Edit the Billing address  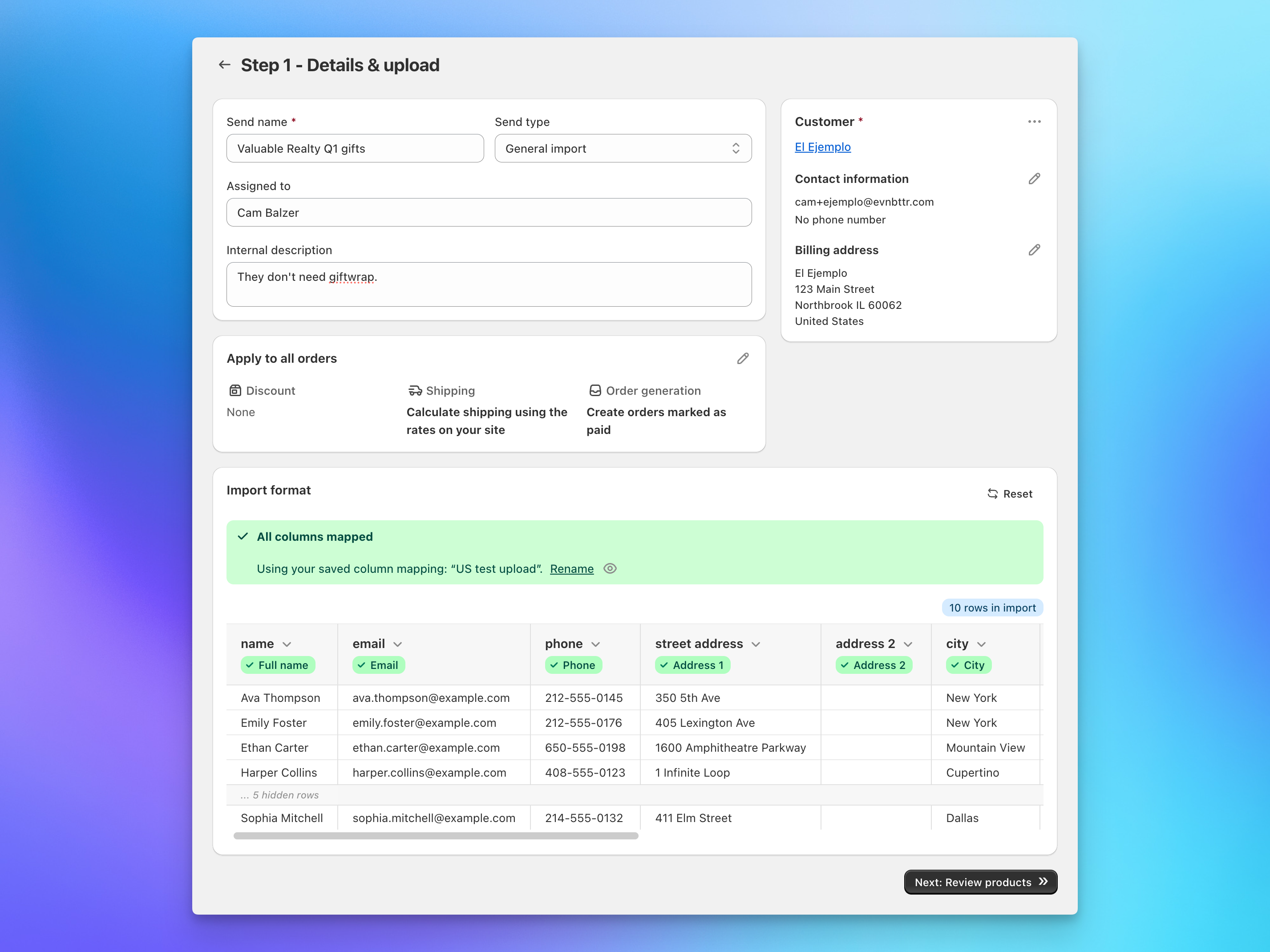point(1034,250)
